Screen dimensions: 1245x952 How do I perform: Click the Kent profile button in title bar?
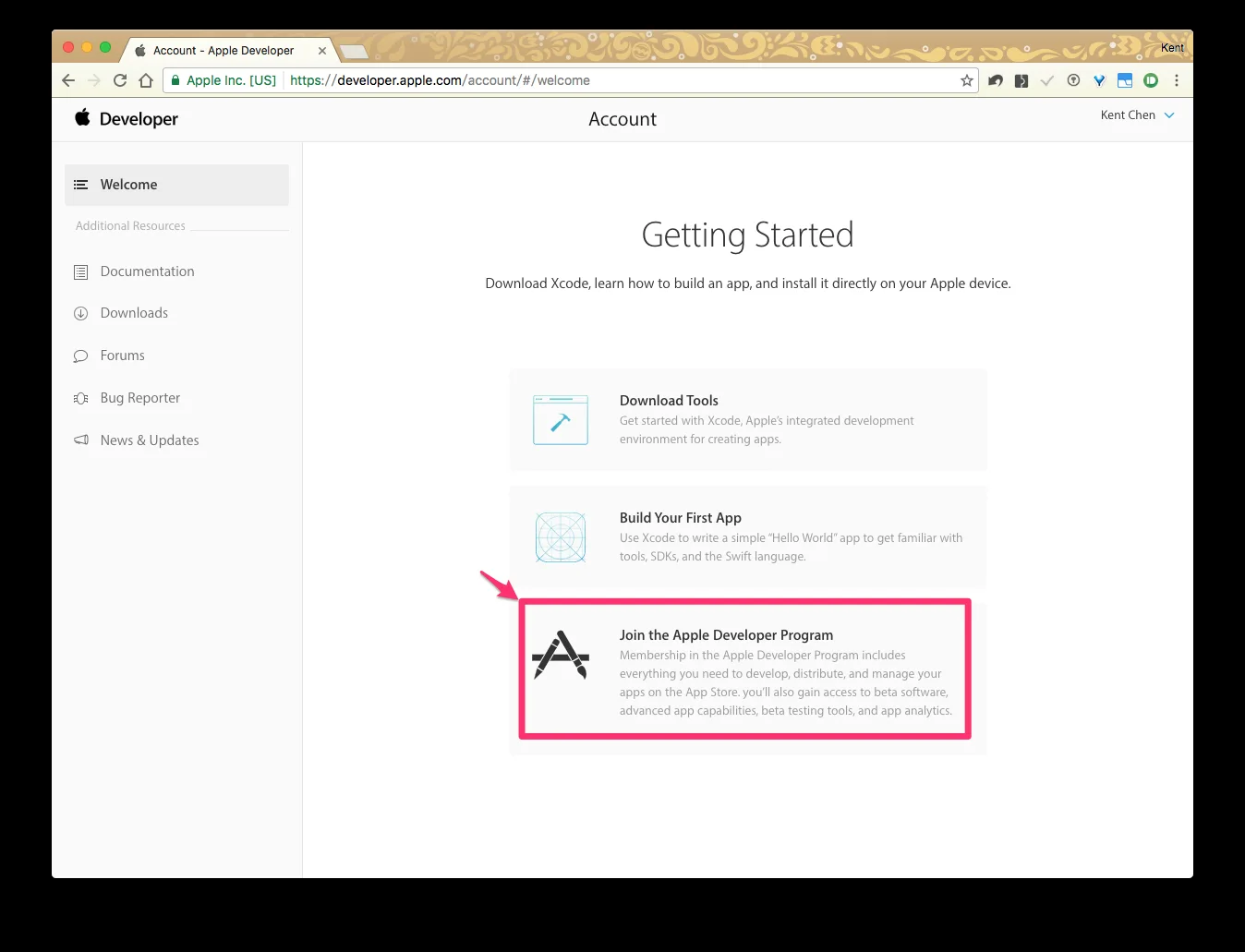pos(1172,48)
